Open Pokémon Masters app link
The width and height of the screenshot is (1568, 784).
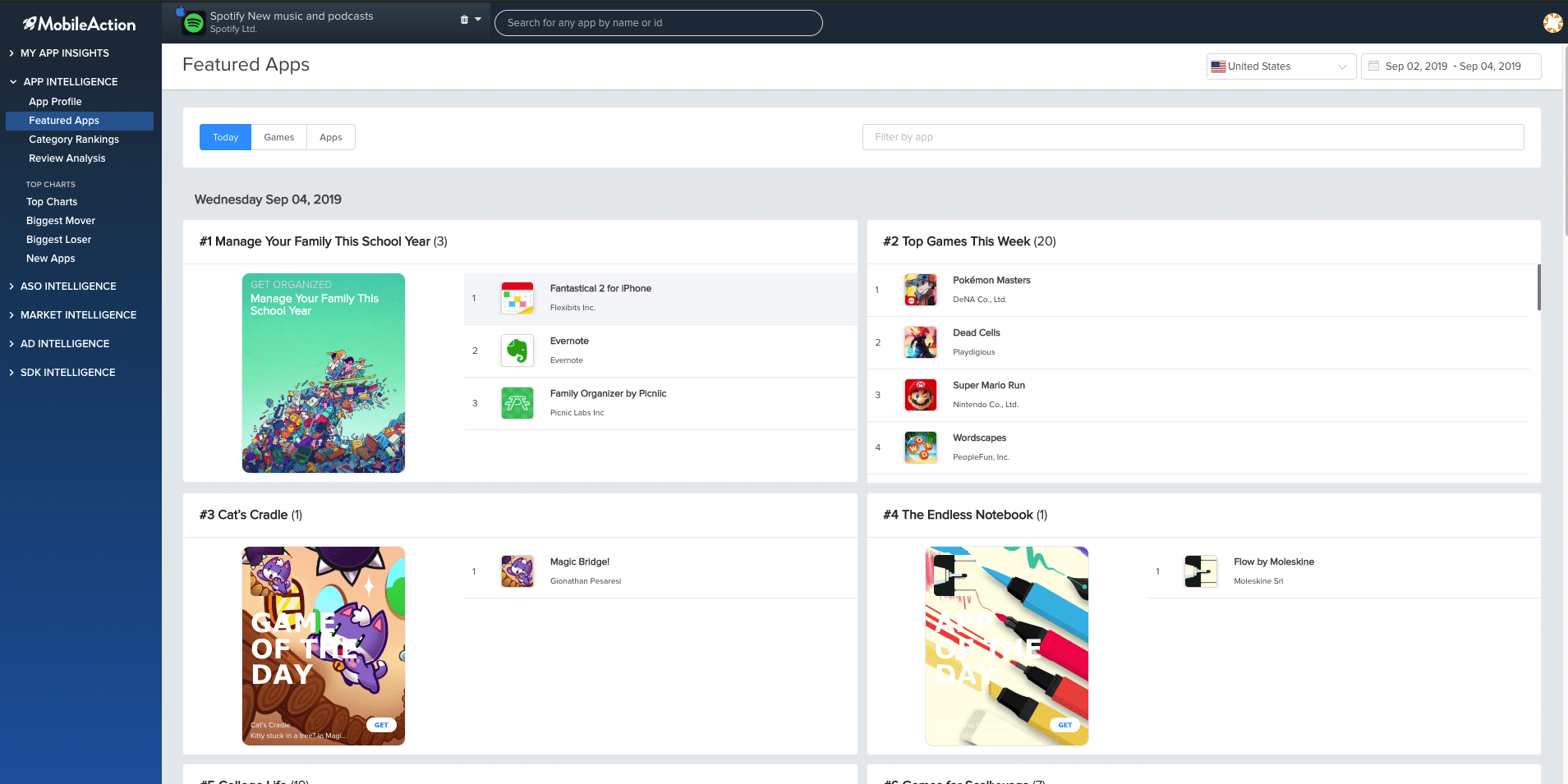[991, 280]
